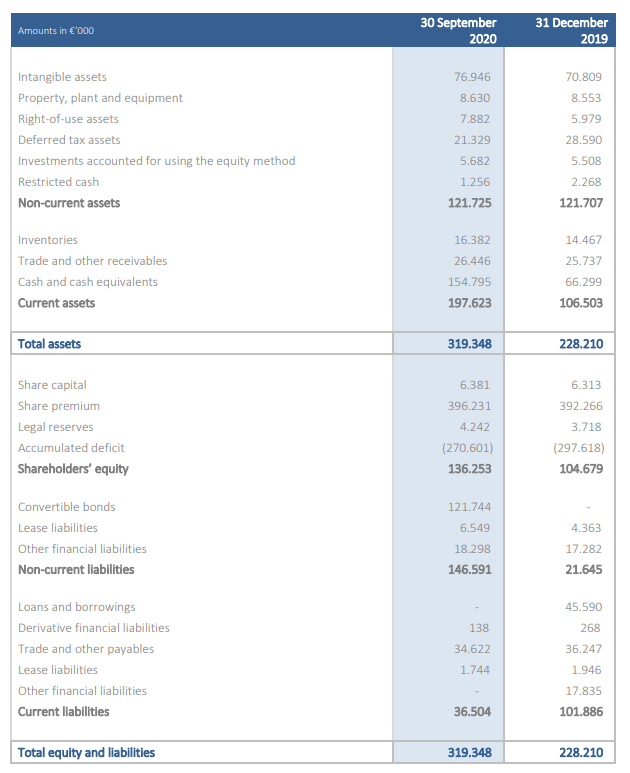The height and width of the screenshot is (773, 630).
Task: Select the Shareholders' equity label
Action: click(73, 469)
